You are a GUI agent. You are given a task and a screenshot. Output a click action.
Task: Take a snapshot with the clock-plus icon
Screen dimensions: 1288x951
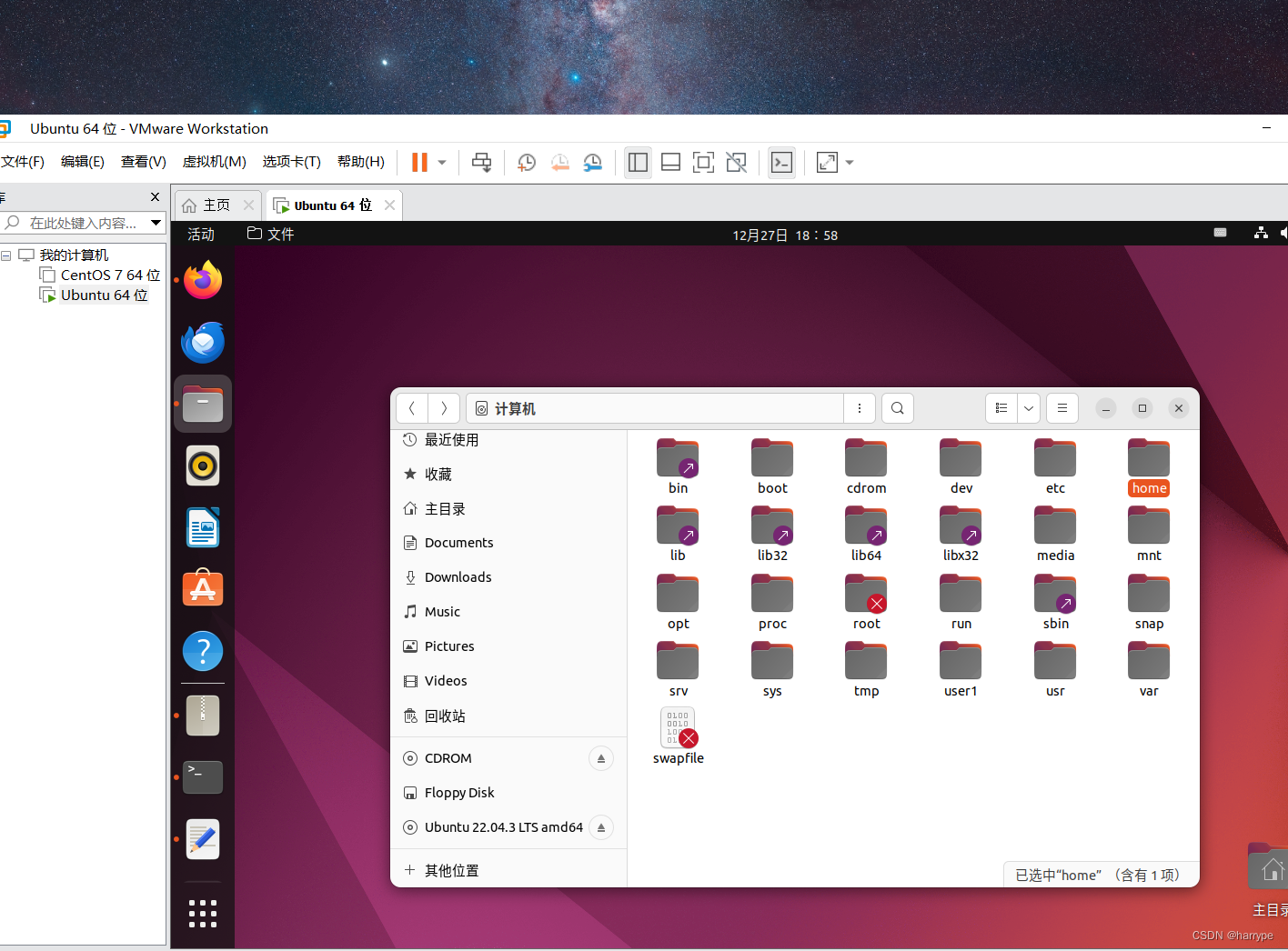pos(527,163)
